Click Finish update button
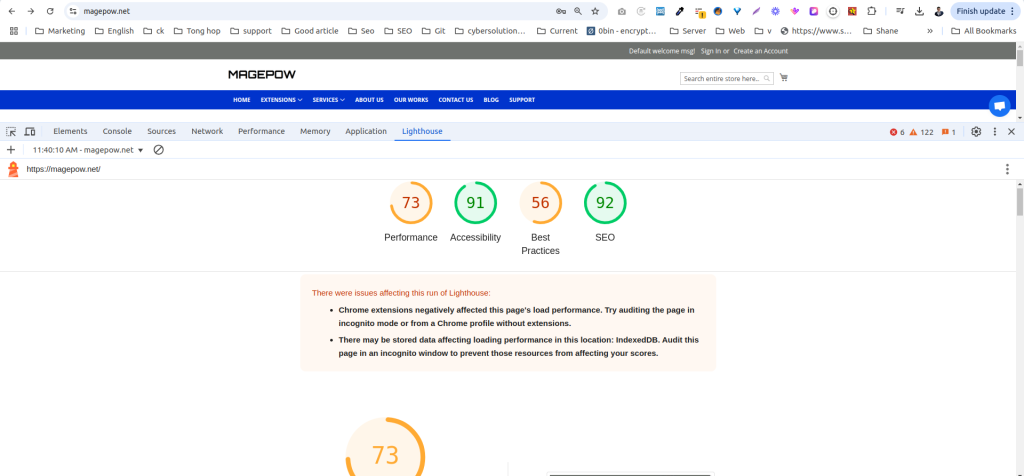1024x476 pixels. click(x=987, y=11)
